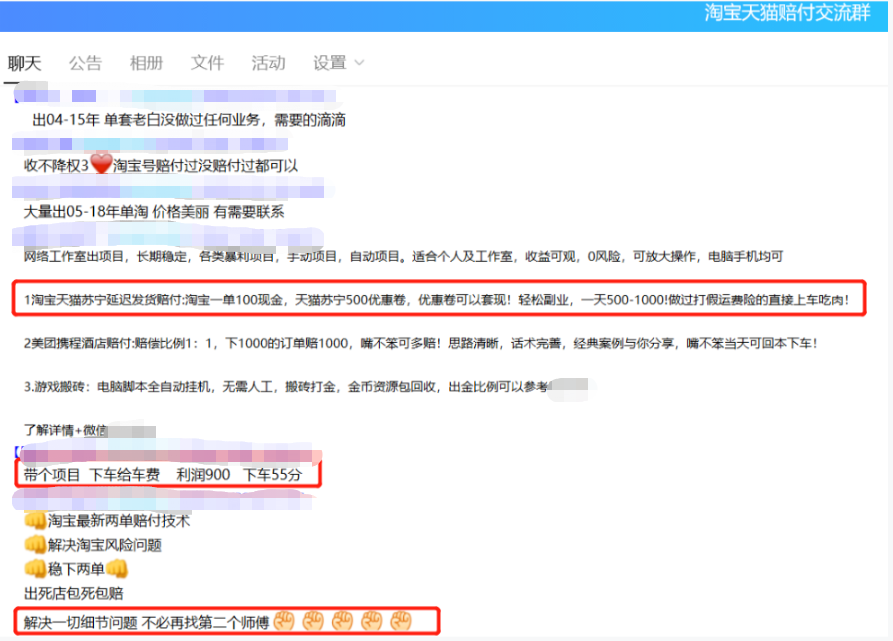Select the text 淘宝最新两单赔付技术

click(x=118, y=521)
